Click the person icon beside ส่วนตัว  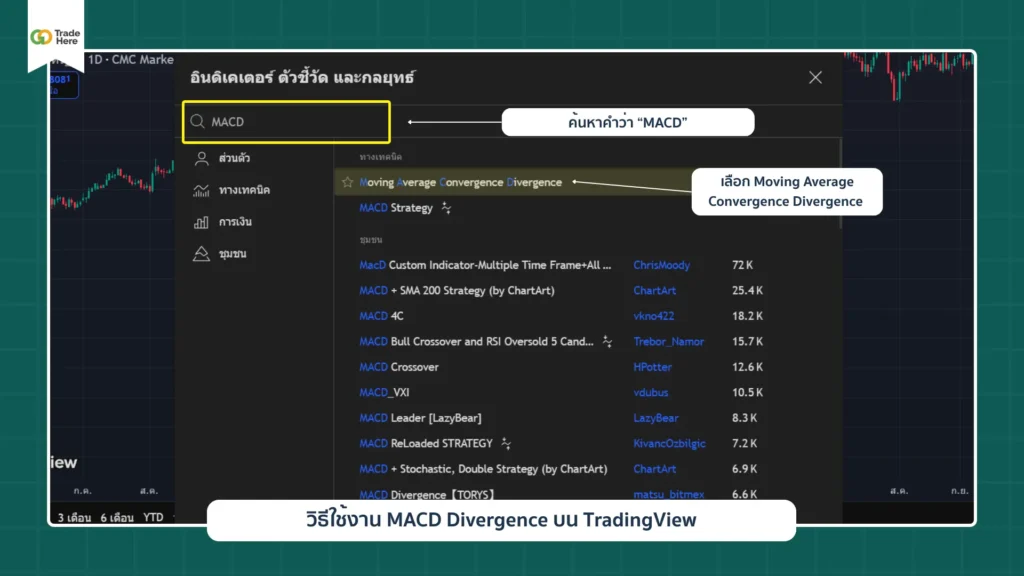tap(201, 158)
